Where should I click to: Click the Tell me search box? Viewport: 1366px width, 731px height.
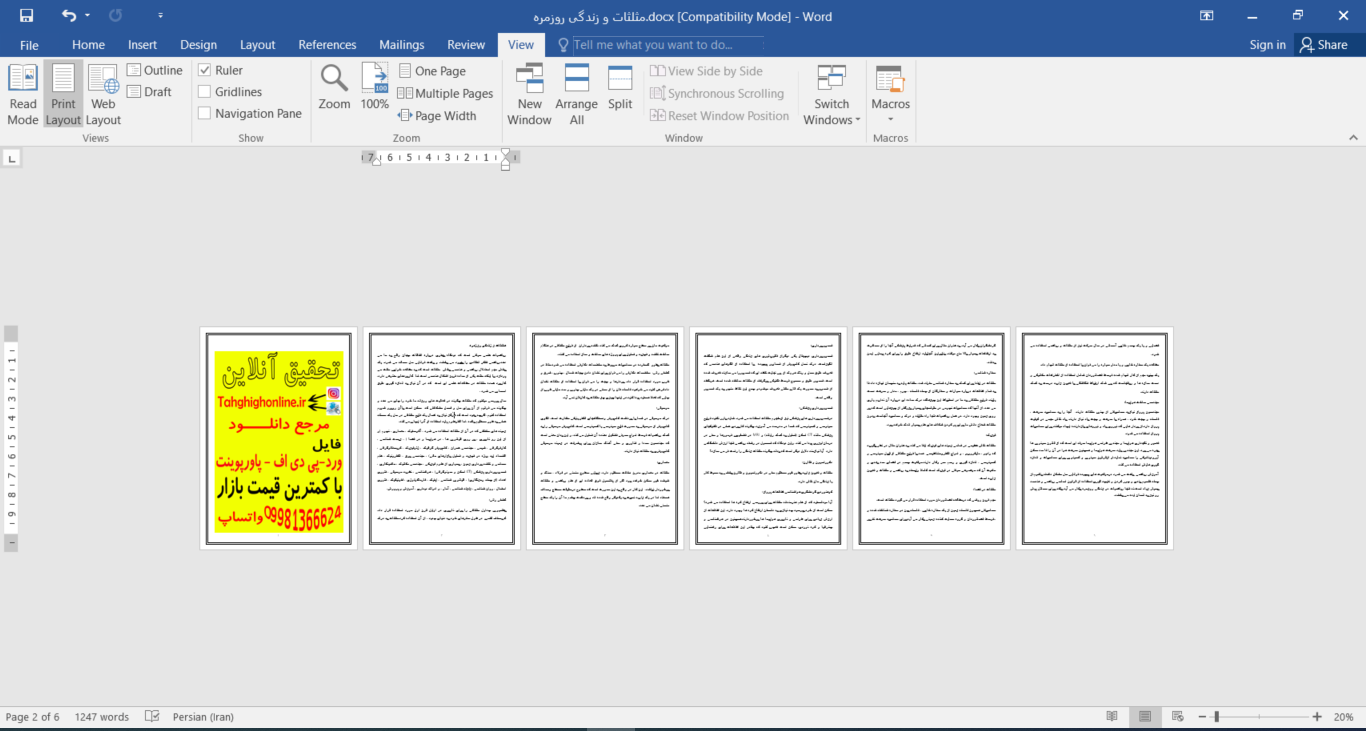point(660,45)
